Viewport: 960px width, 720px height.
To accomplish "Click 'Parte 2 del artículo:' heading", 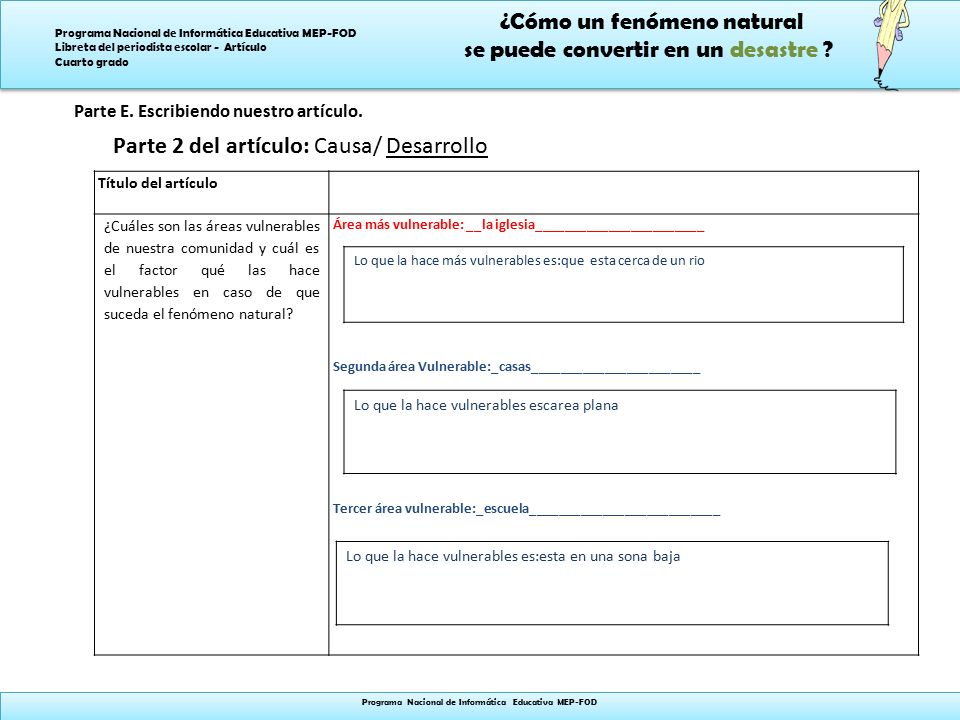I will point(211,146).
